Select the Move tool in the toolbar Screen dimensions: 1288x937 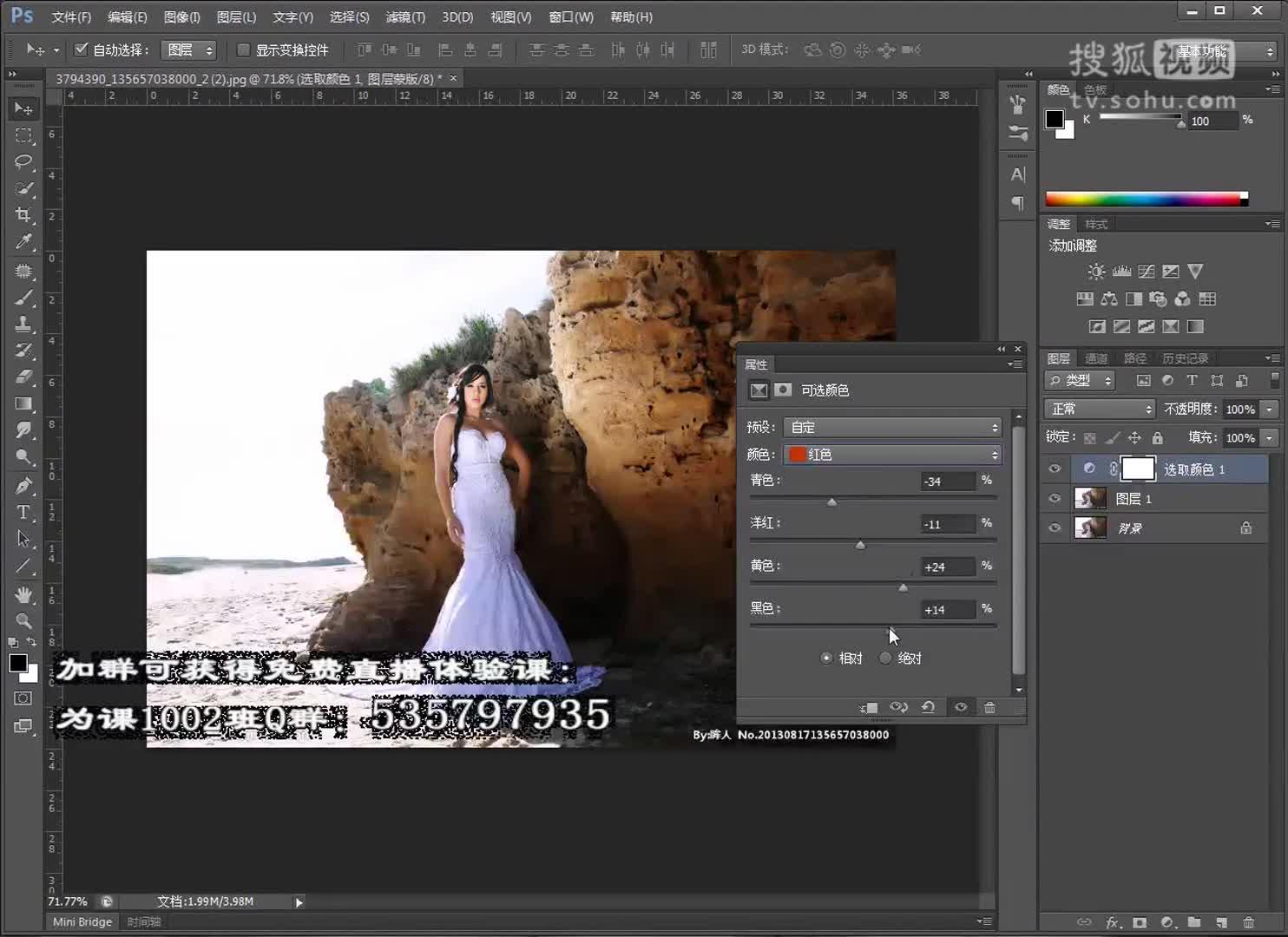[23, 108]
